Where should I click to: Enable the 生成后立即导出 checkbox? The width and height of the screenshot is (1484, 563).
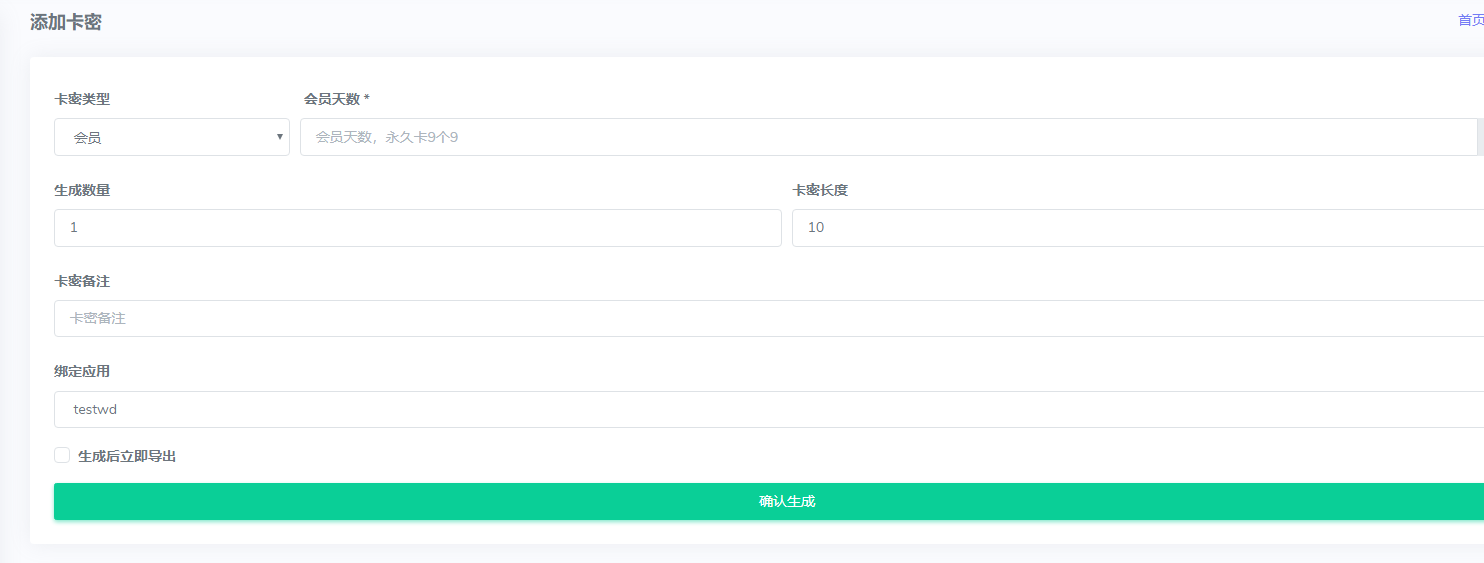tap(62, 455)
